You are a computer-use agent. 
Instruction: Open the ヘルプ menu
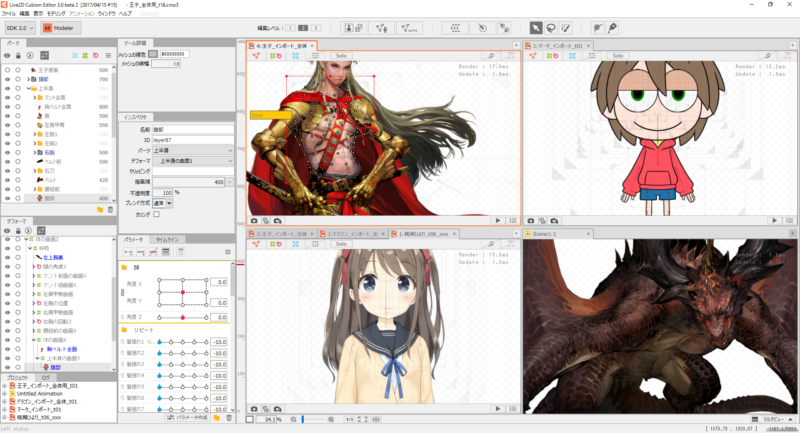click(x=125, y=14)
